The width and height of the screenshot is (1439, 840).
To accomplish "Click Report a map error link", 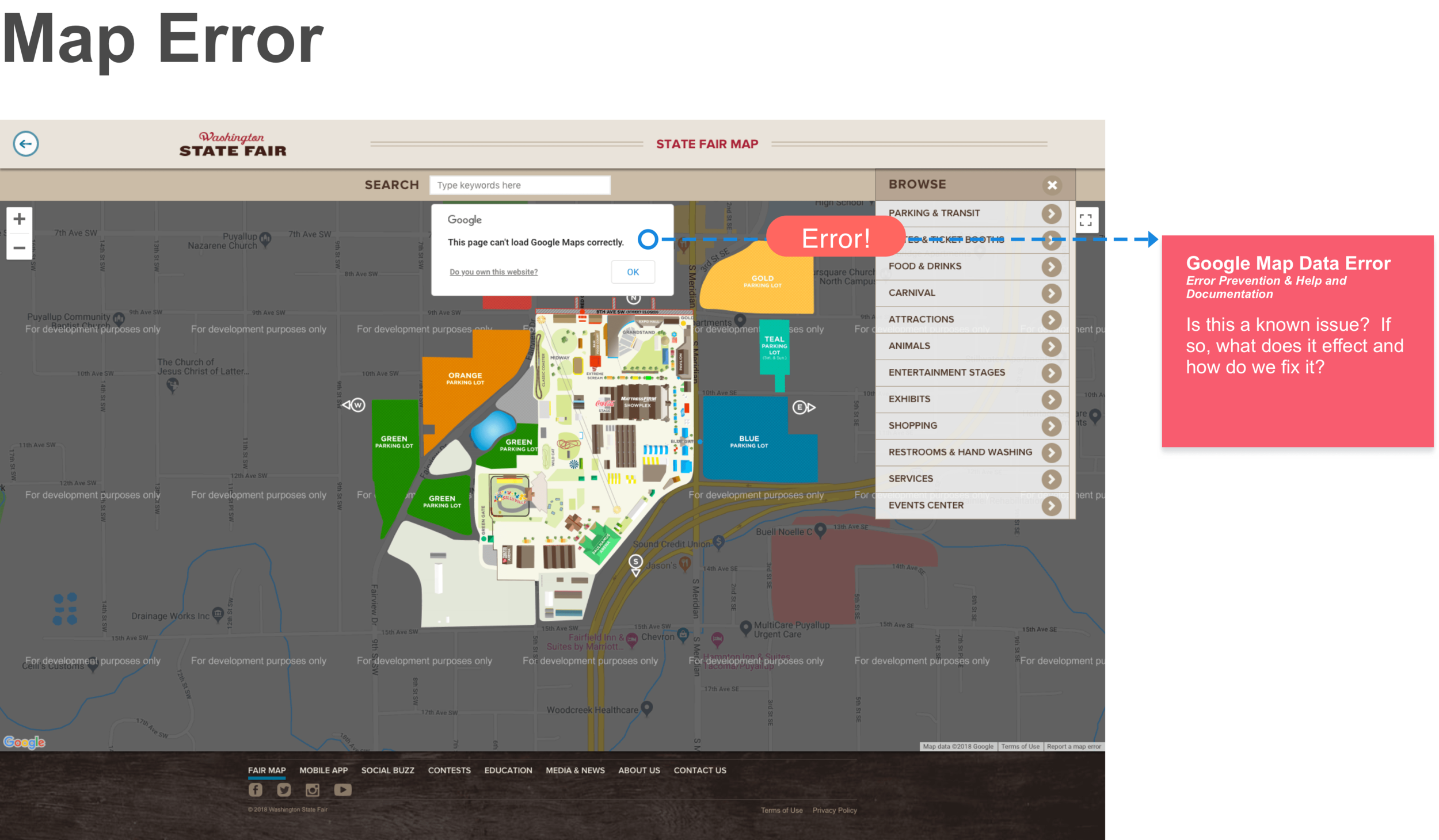I will click(x=1073, y=746).
